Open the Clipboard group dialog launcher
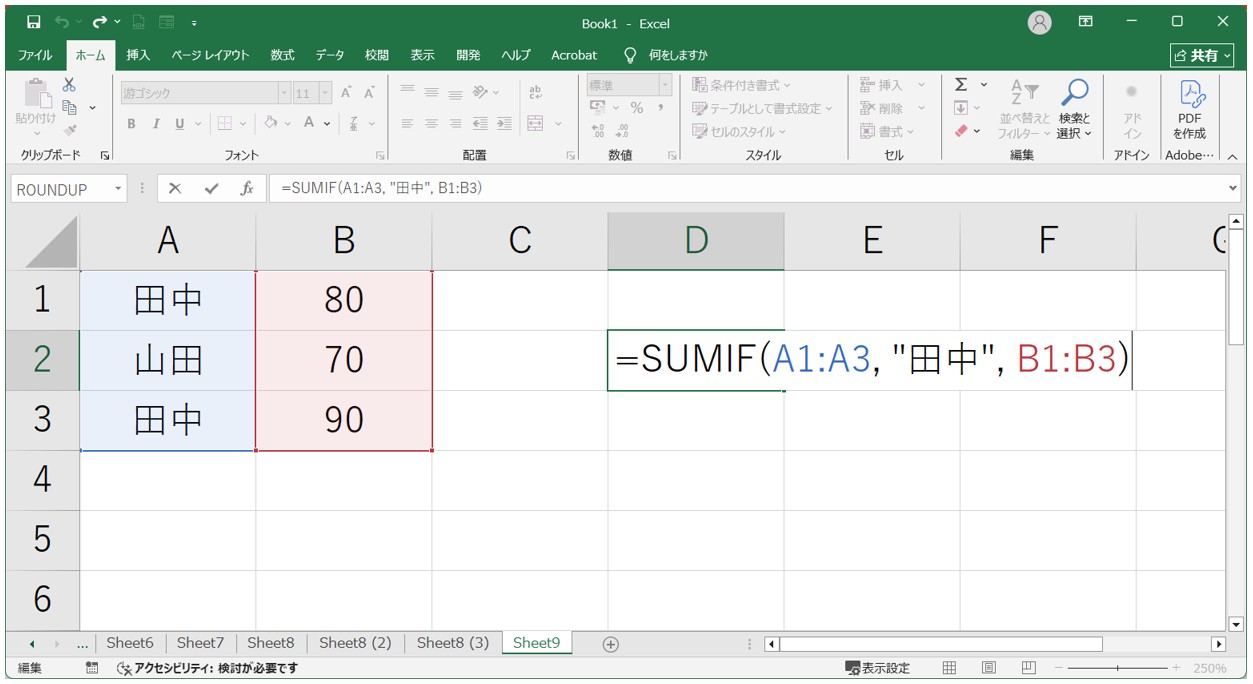 105,156
